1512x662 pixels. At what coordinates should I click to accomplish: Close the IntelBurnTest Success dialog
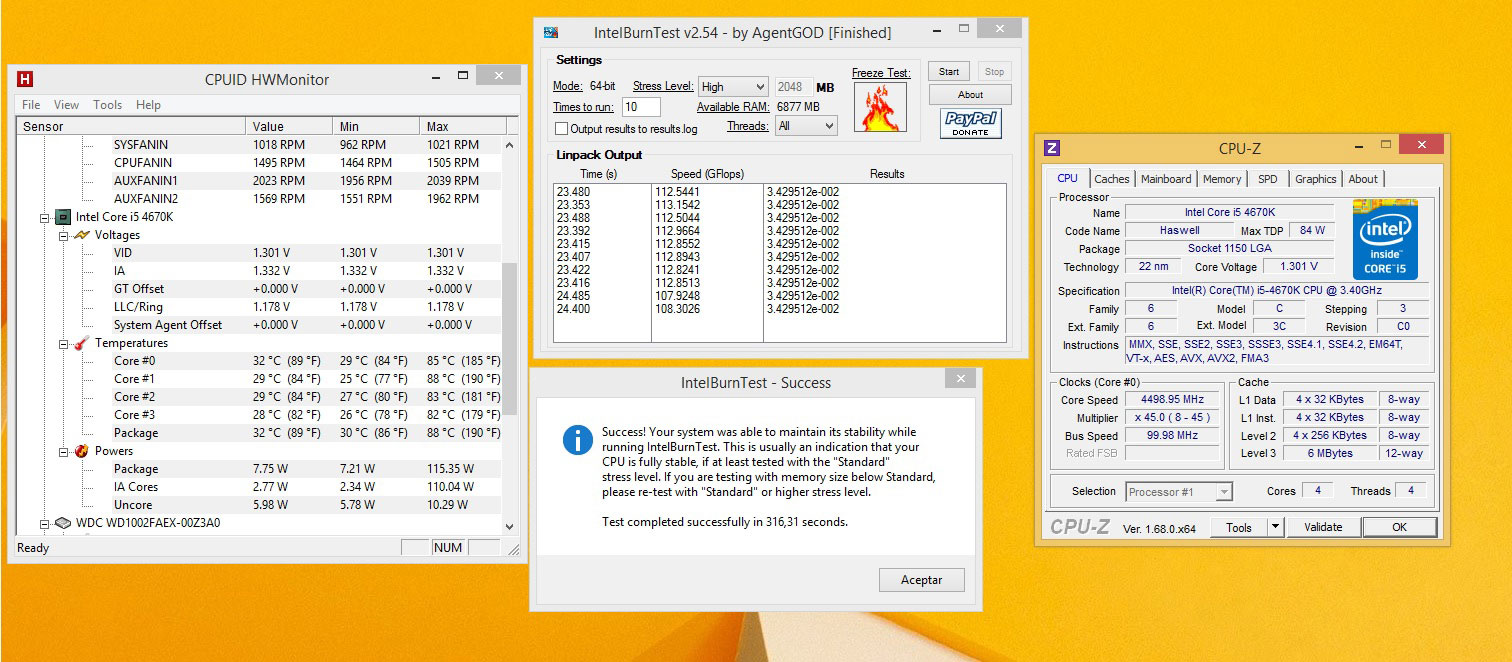click(960, 380)
